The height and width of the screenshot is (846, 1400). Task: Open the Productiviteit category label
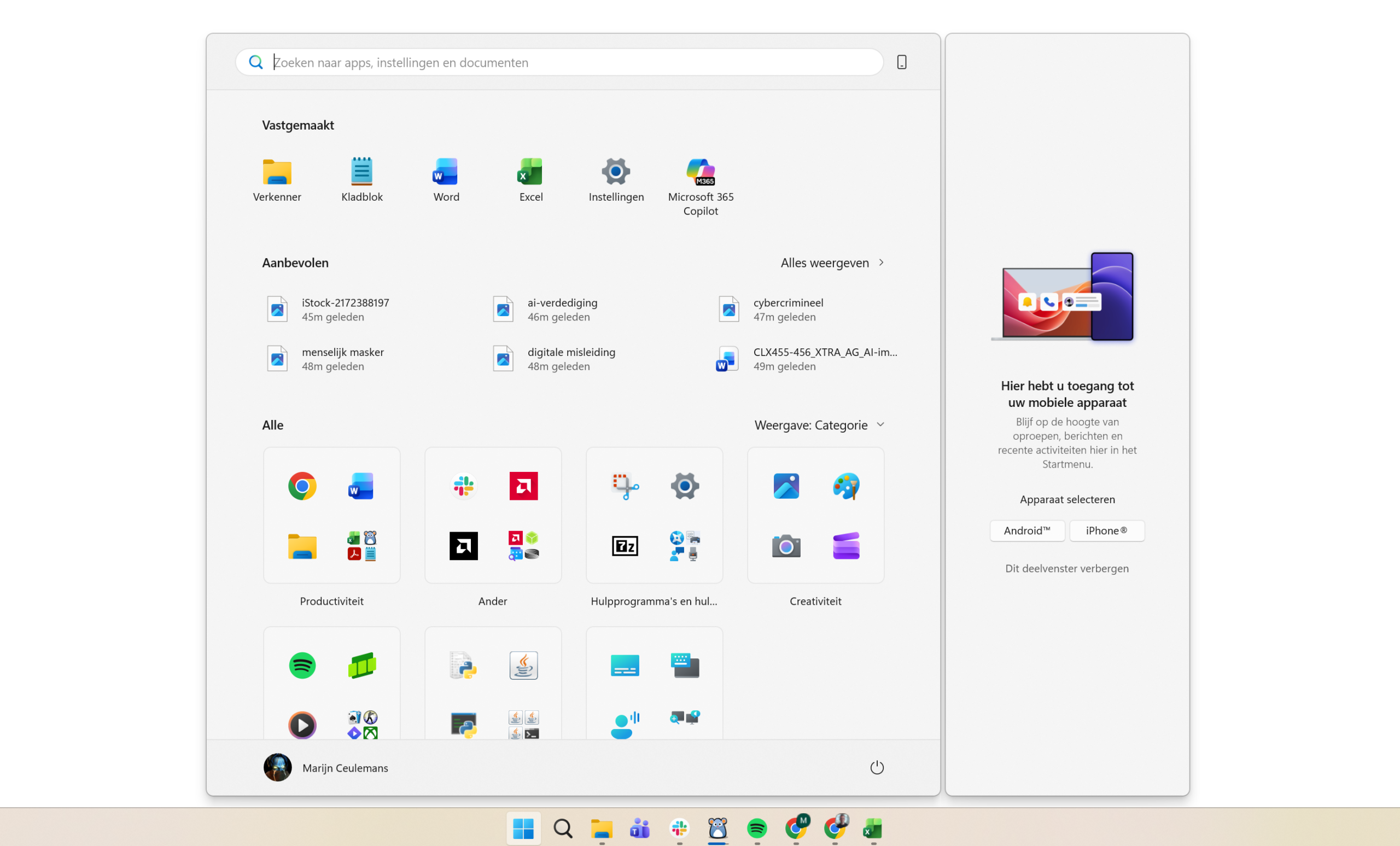coord(331,601)
